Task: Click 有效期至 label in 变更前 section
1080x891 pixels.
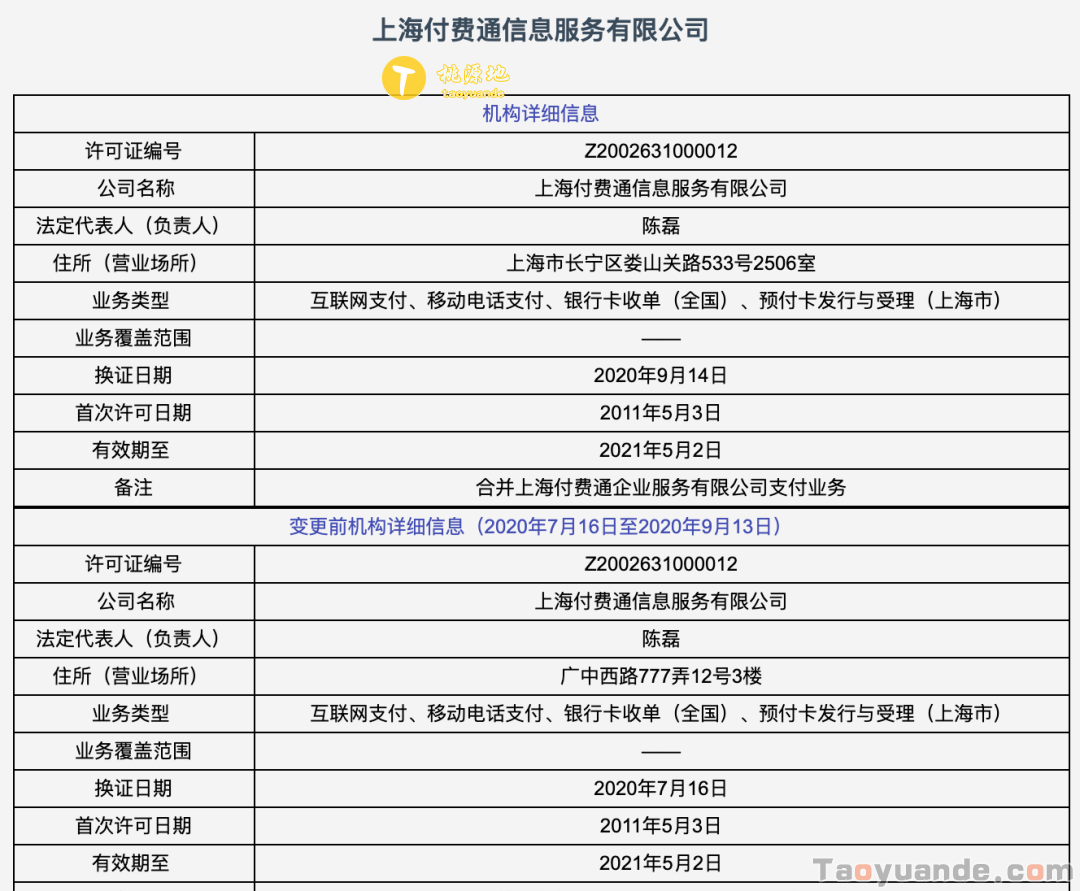Action: point(131,863)
